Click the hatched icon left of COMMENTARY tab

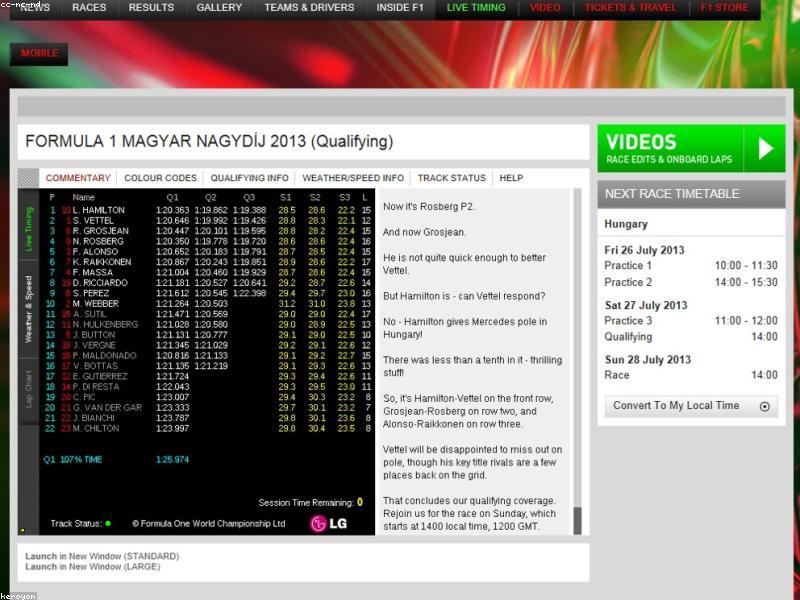[28, 178]
